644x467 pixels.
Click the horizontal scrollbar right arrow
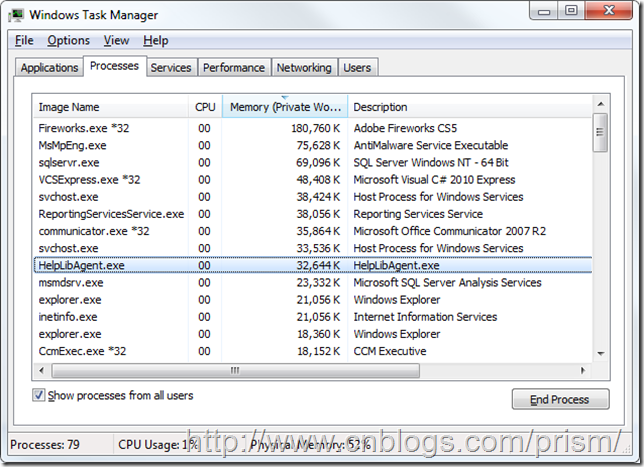[583, 370]
